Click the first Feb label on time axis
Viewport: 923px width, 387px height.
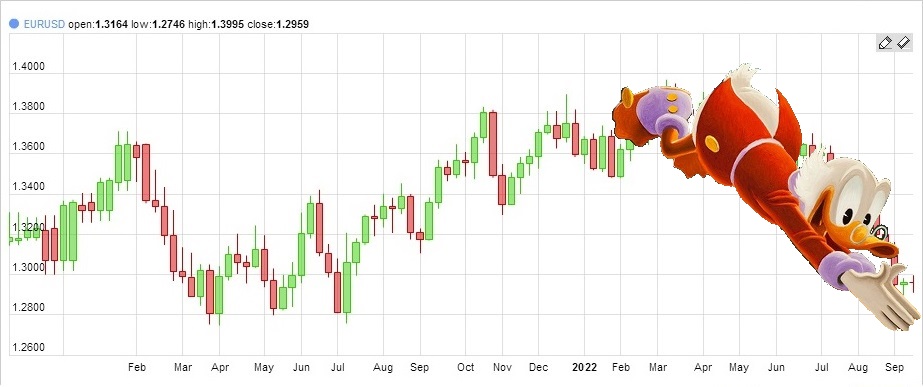(x=137, y=368)
